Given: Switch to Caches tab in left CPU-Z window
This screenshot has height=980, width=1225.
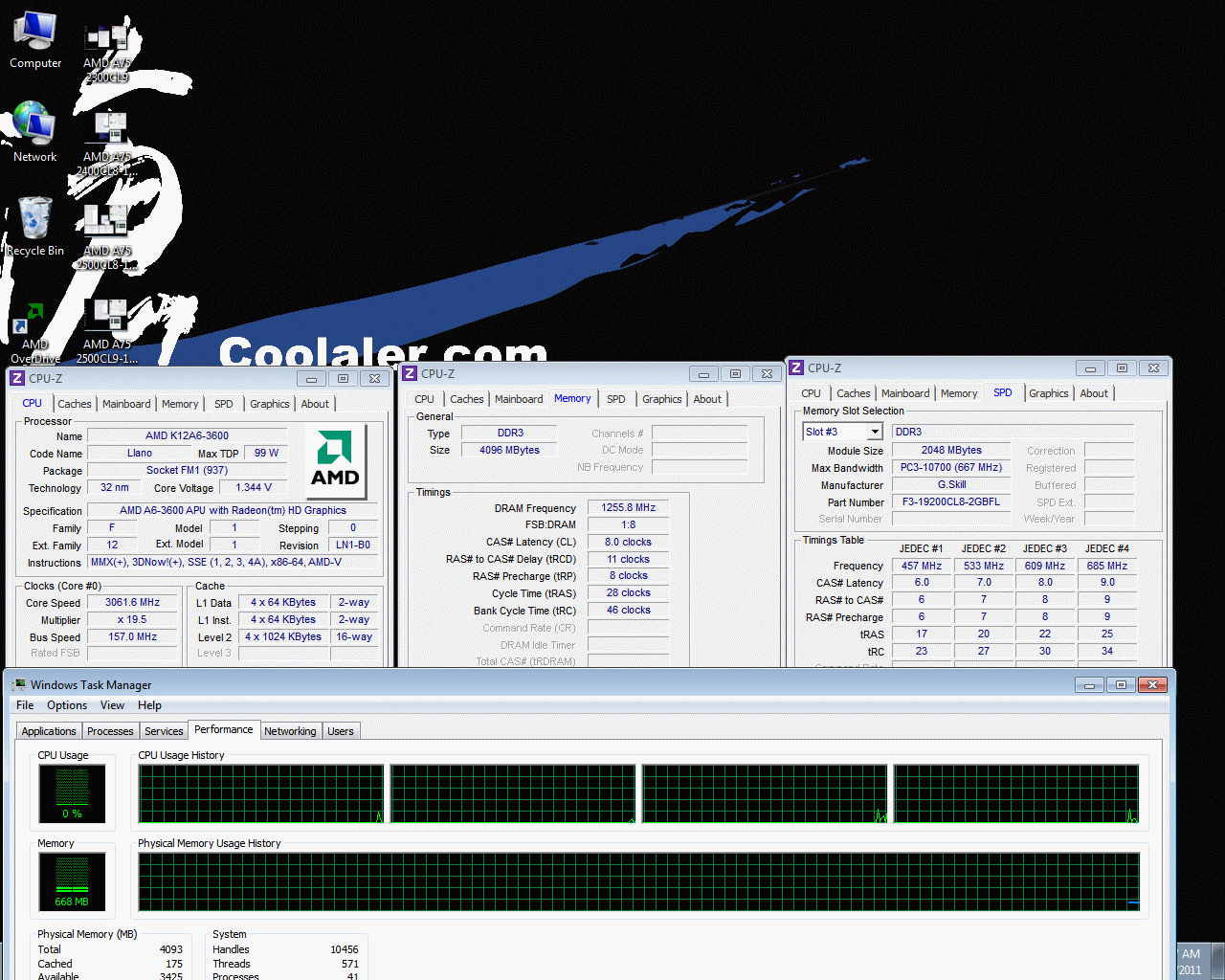Looking at the screenshot, I should pyautogui.click(x=75, y=404).
